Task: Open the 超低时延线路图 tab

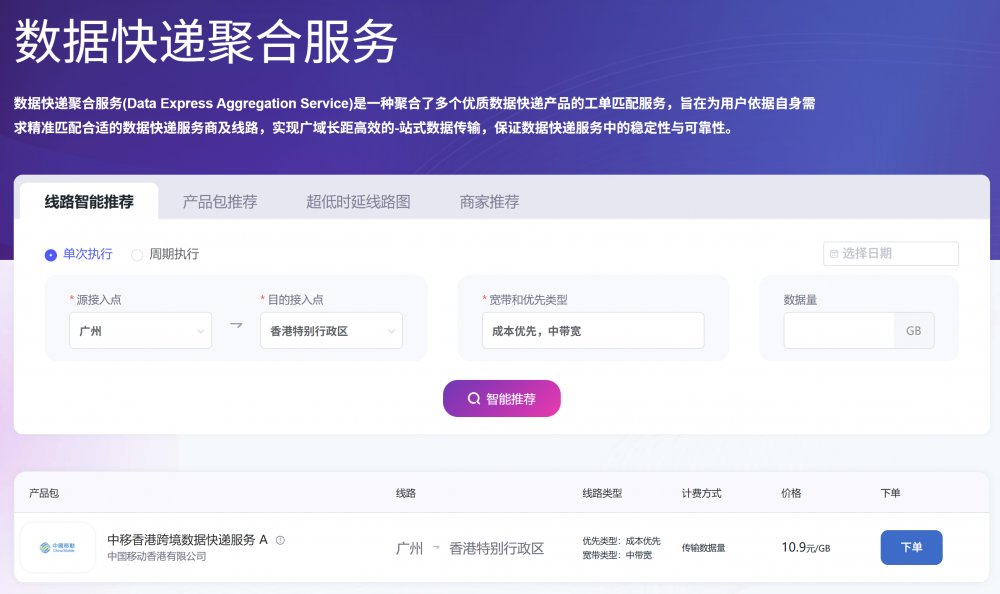Action: (358, 201)
